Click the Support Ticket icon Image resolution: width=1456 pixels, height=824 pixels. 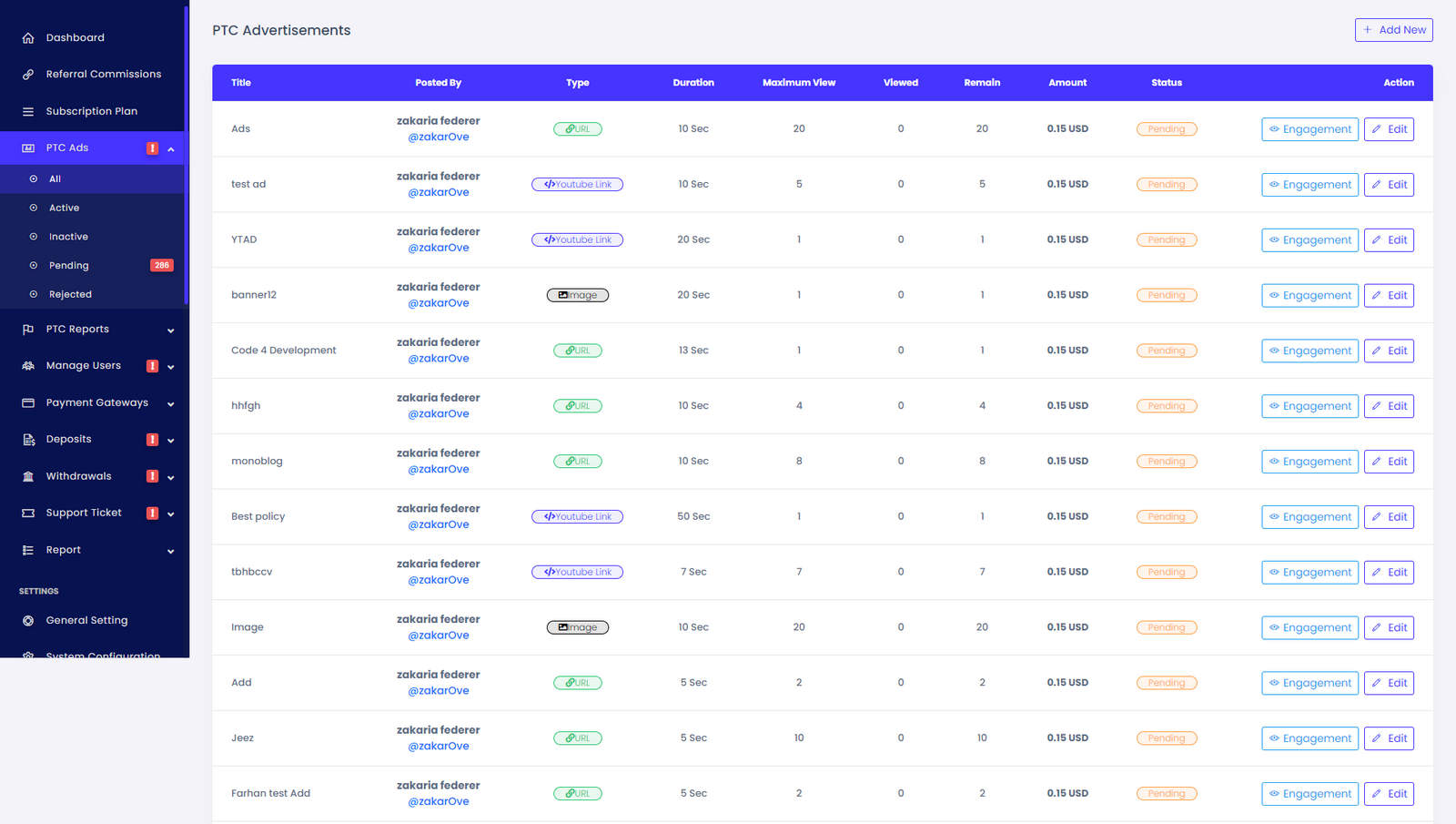pyautogui.click(x=28, y=513)
